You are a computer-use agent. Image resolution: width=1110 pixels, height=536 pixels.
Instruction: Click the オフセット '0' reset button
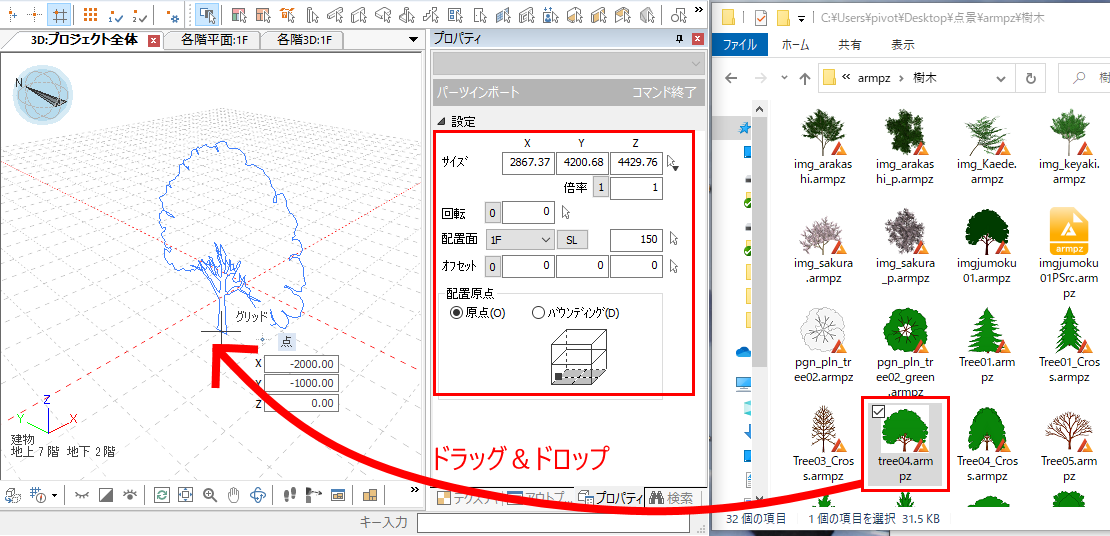click(492, 267)
